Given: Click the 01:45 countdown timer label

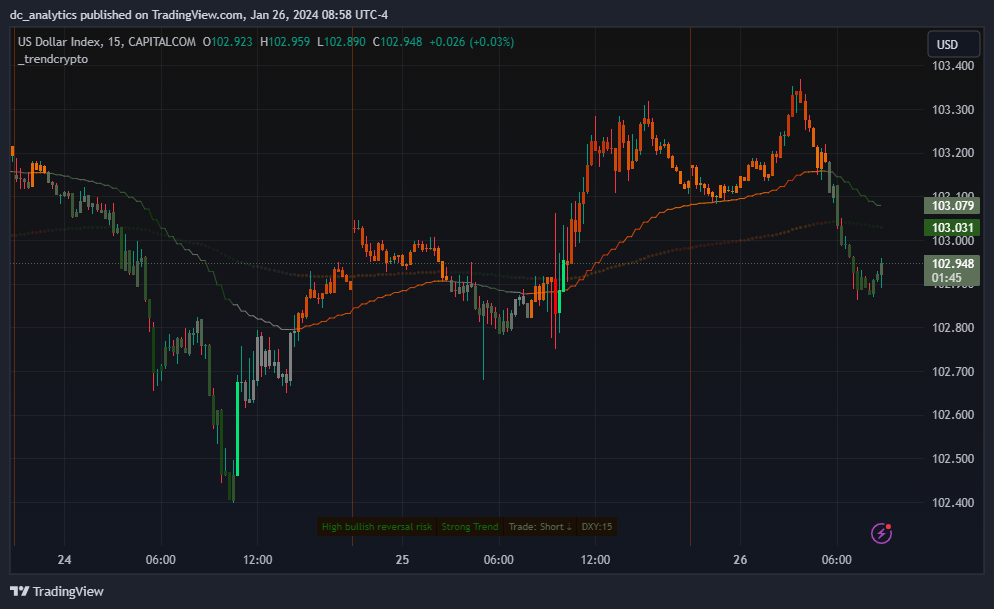Looking at the screenshot, I should 946,278.
